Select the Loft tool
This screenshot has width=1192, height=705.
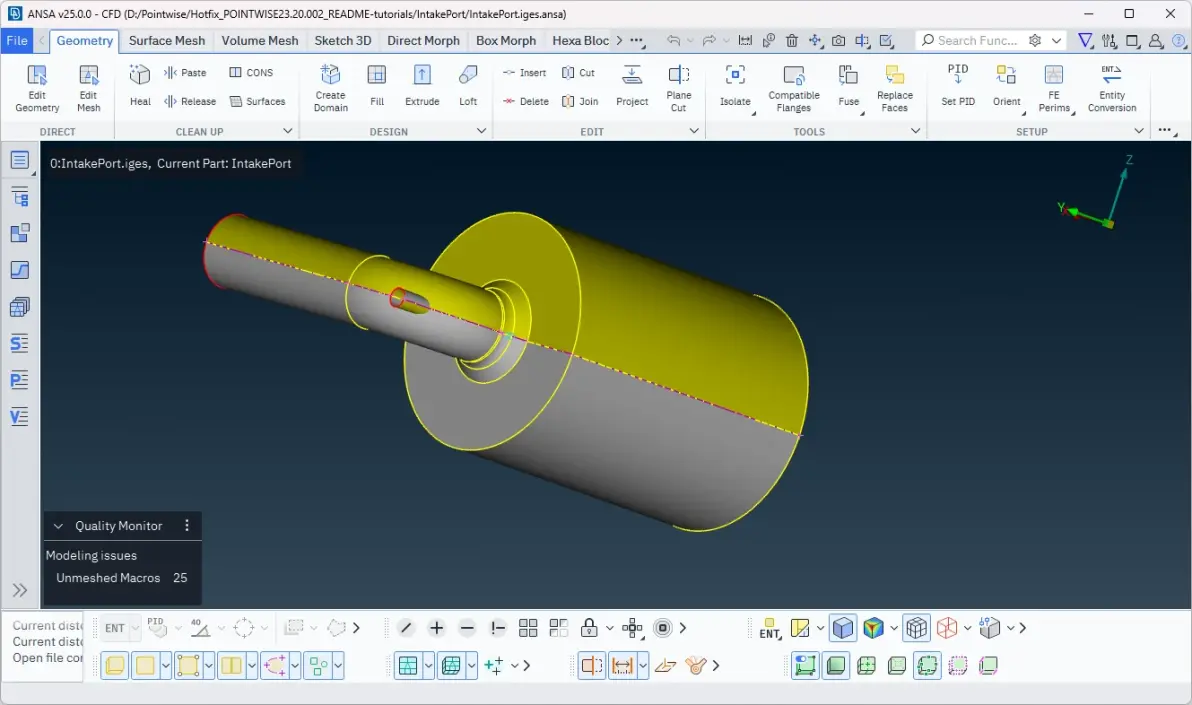(x=468, y=85)
